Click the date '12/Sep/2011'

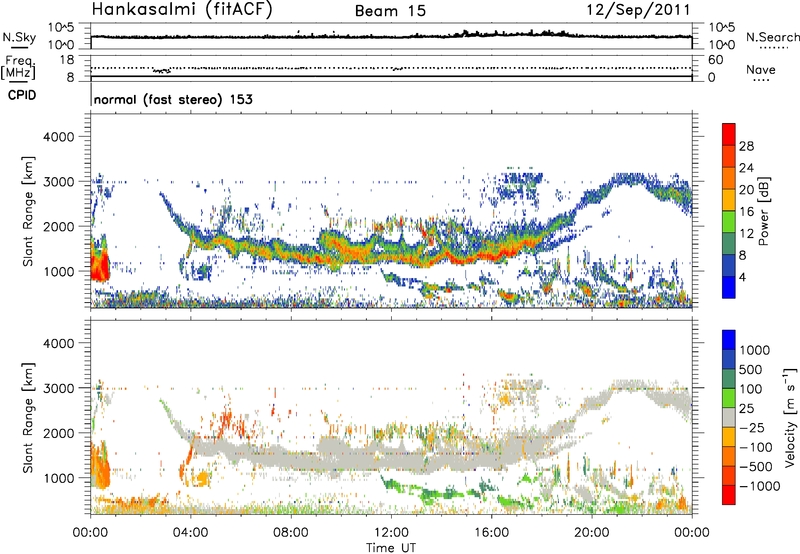638,10
